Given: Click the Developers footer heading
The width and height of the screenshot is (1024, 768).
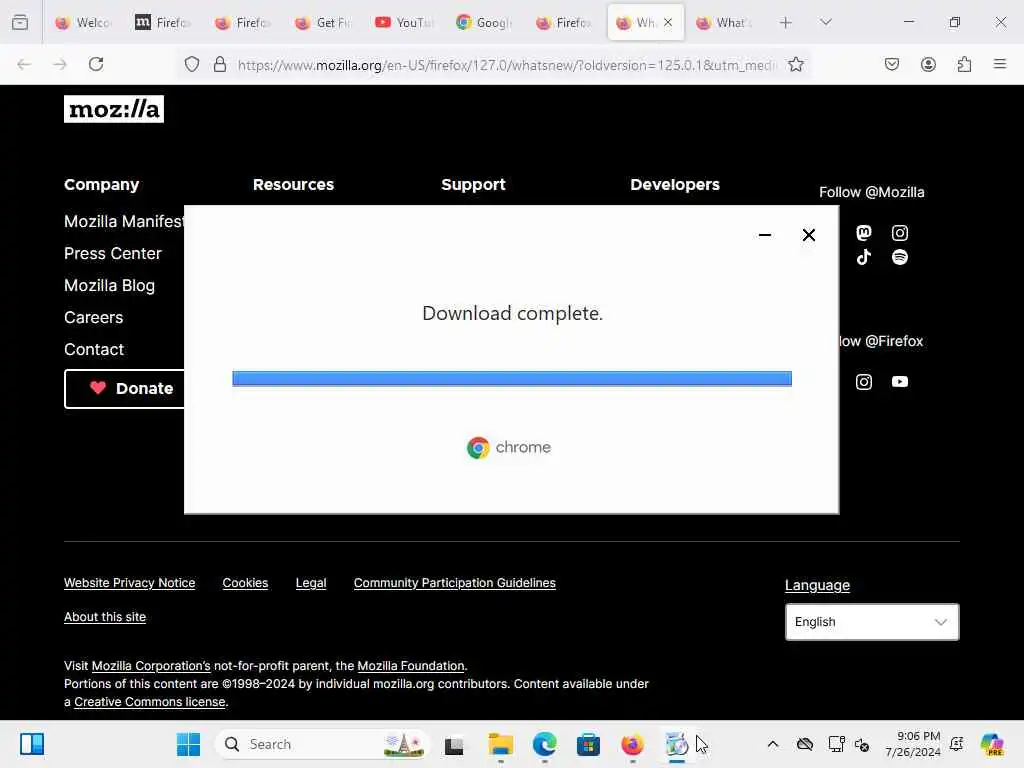Looking at the screenshot, I should 675,185.
